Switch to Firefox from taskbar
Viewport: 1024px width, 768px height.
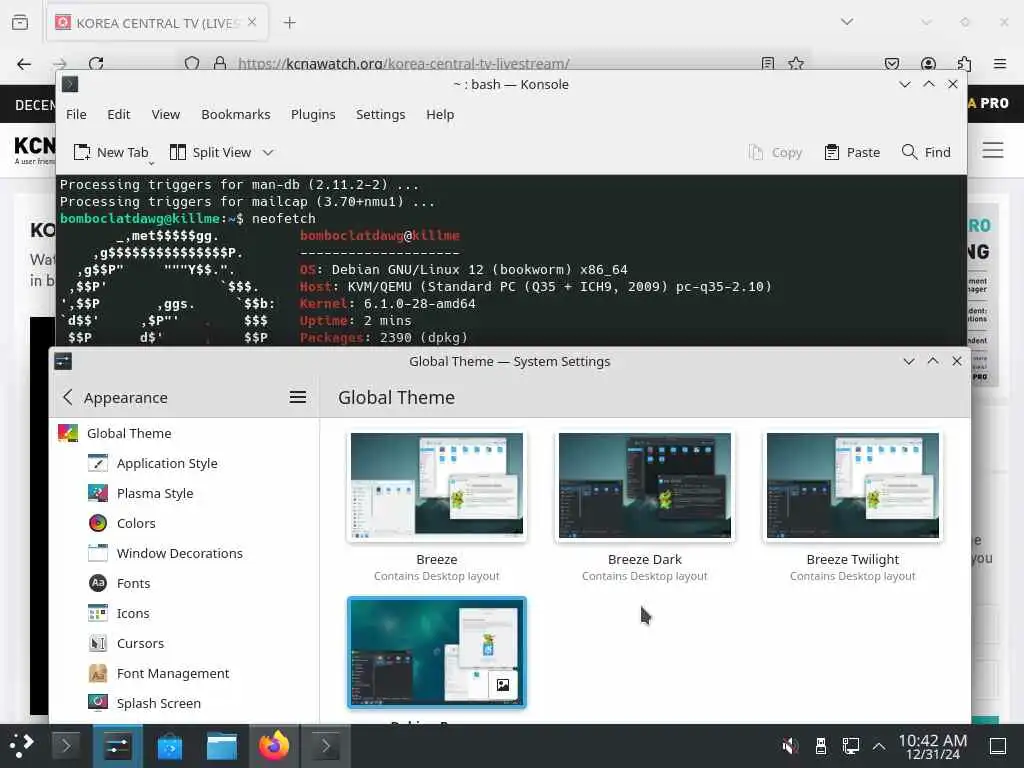coord(274,746)
